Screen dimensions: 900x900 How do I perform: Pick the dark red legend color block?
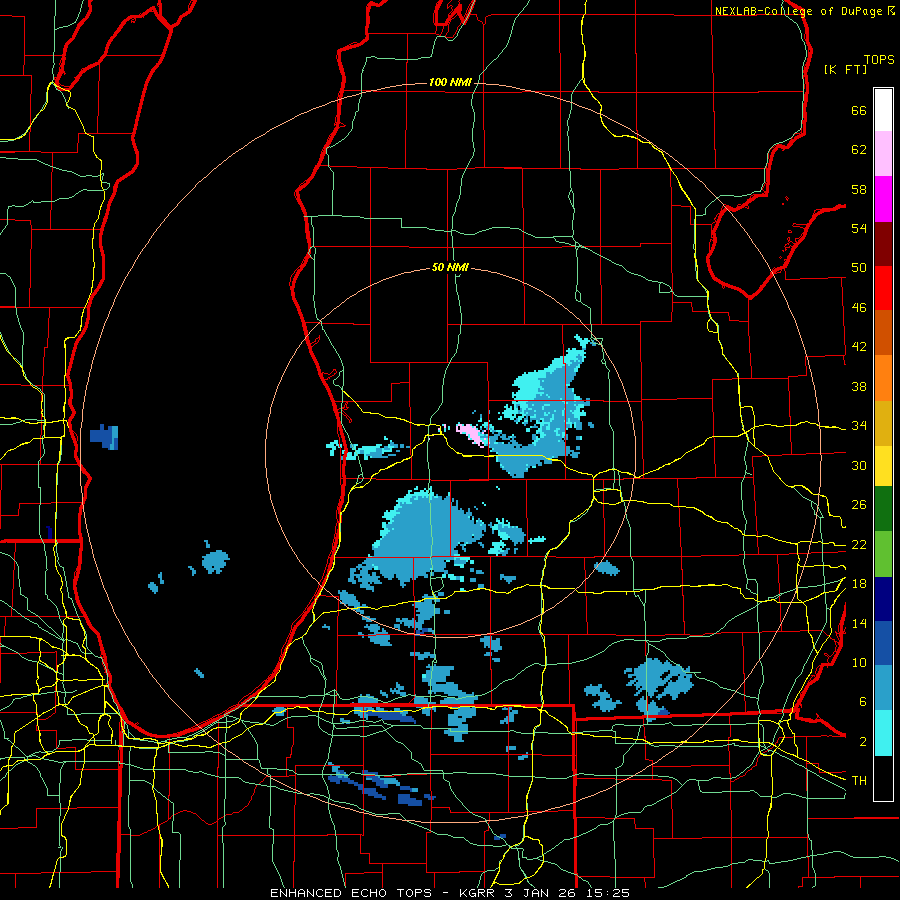coord(883,244)
